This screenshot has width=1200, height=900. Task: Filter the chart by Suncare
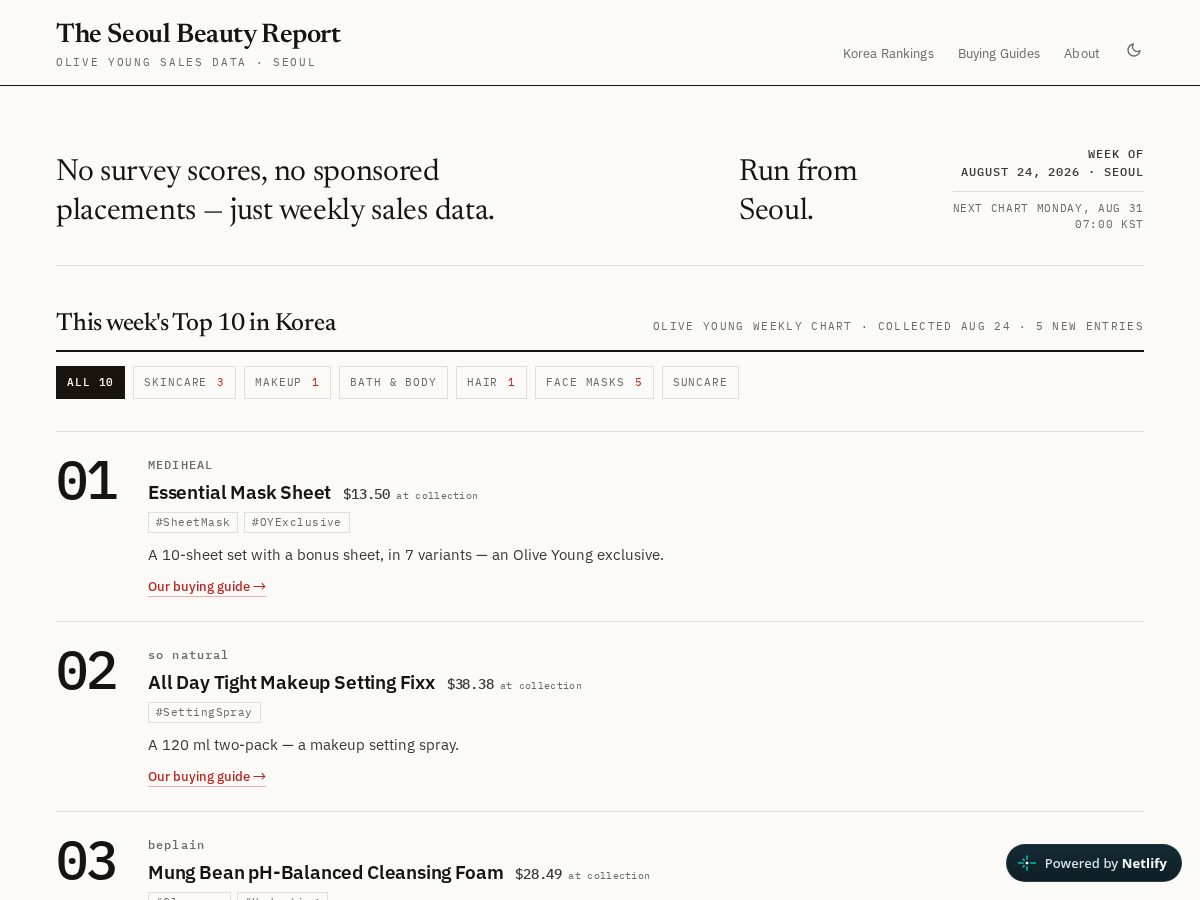700,382
